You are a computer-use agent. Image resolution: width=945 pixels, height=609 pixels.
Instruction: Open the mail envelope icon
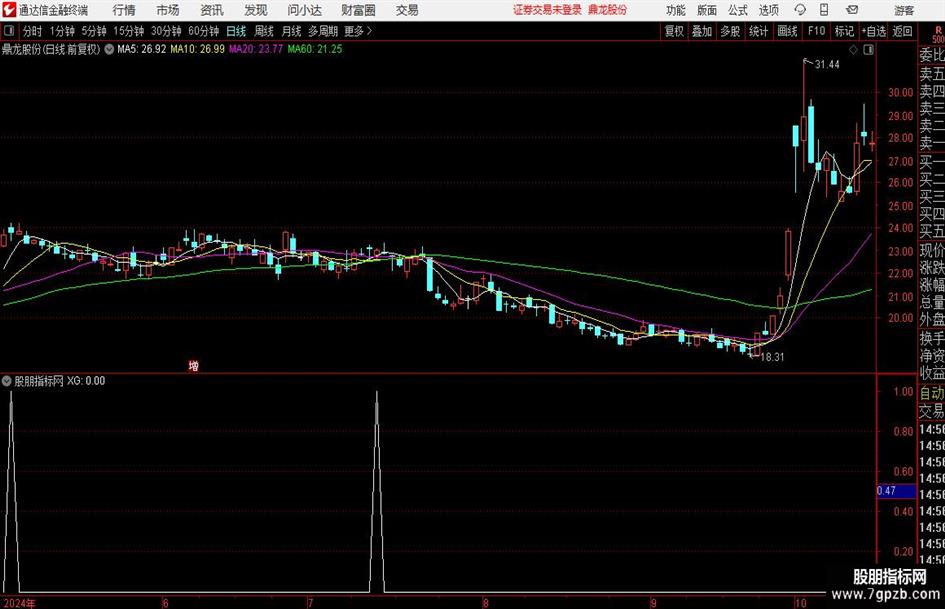(x=852, y=10)
